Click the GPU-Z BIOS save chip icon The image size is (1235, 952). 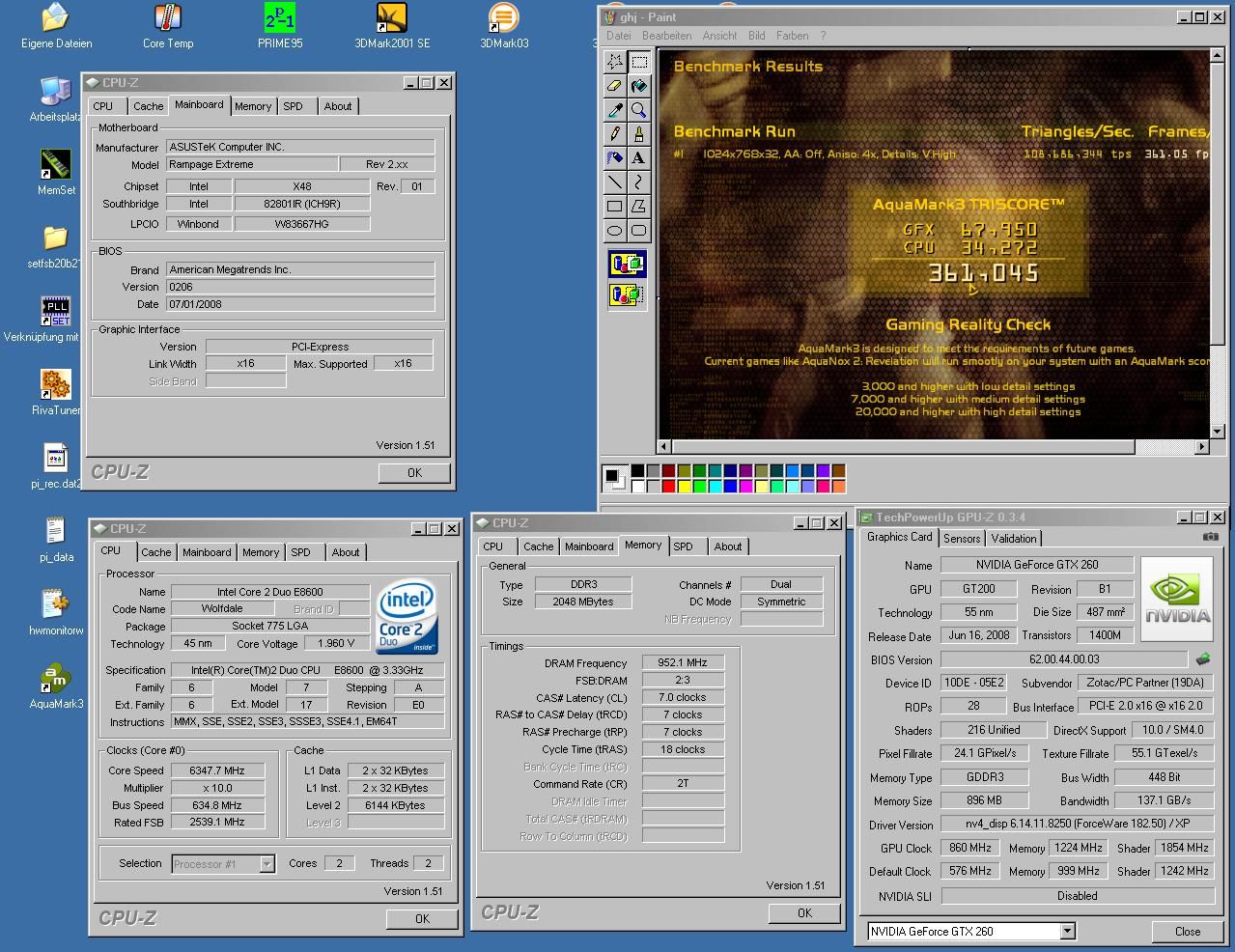[x=1203, y=659]
